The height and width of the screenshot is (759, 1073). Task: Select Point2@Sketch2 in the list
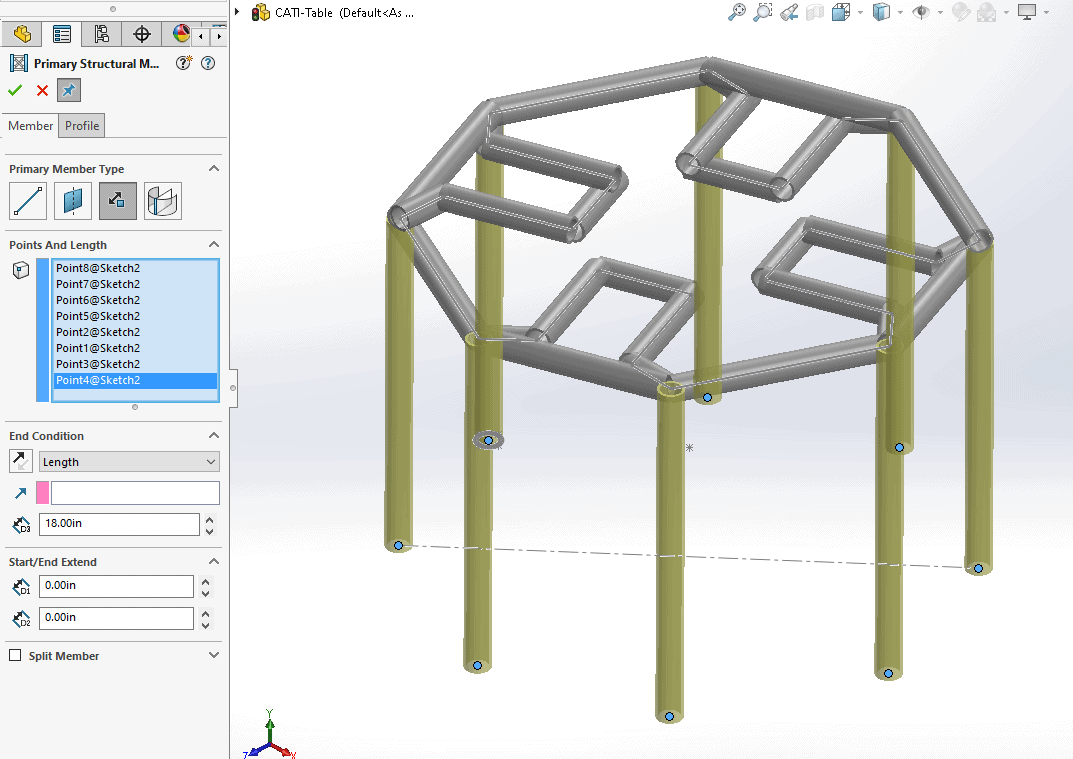pos(135,332)
